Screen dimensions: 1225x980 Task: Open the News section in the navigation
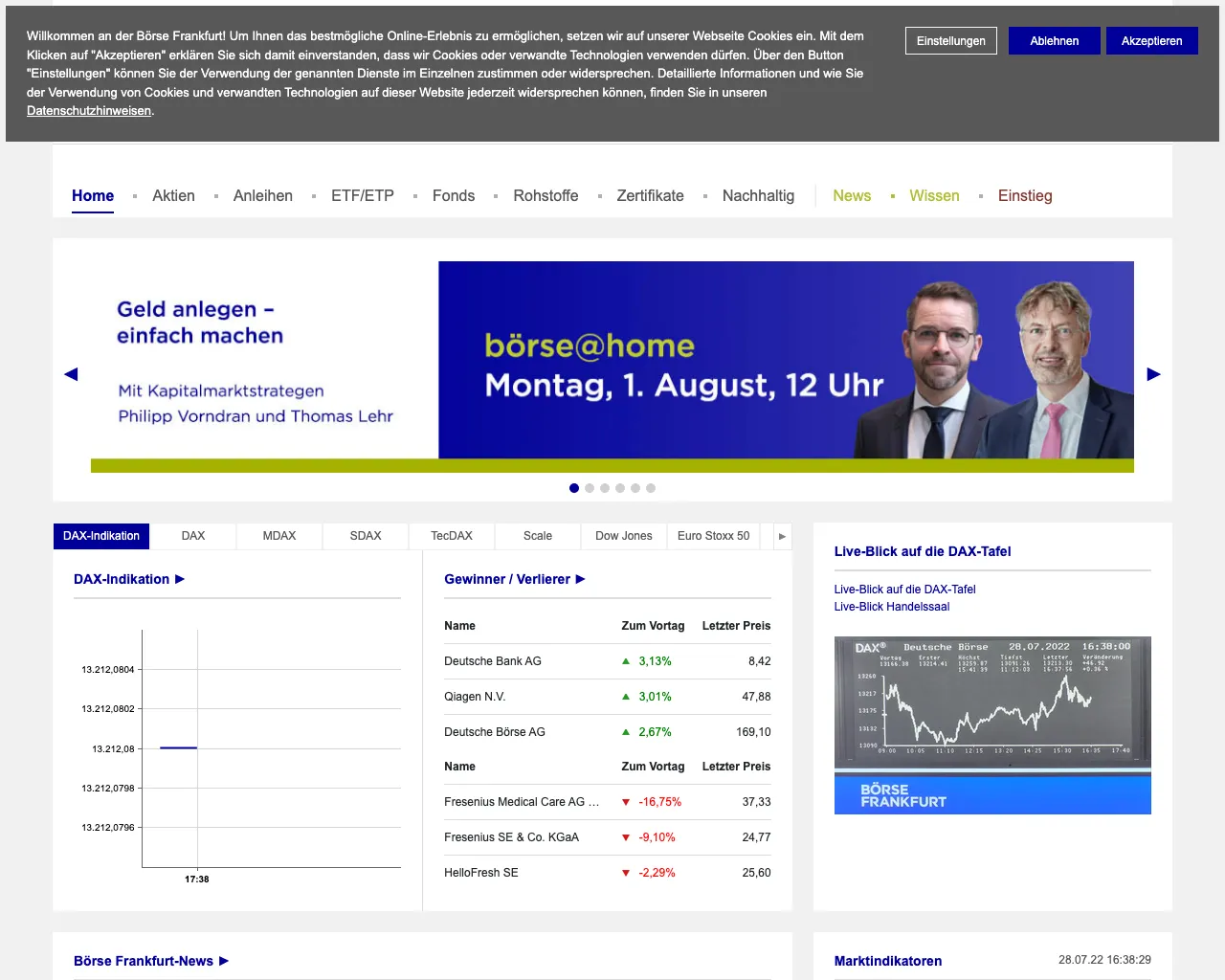[852, 195]
